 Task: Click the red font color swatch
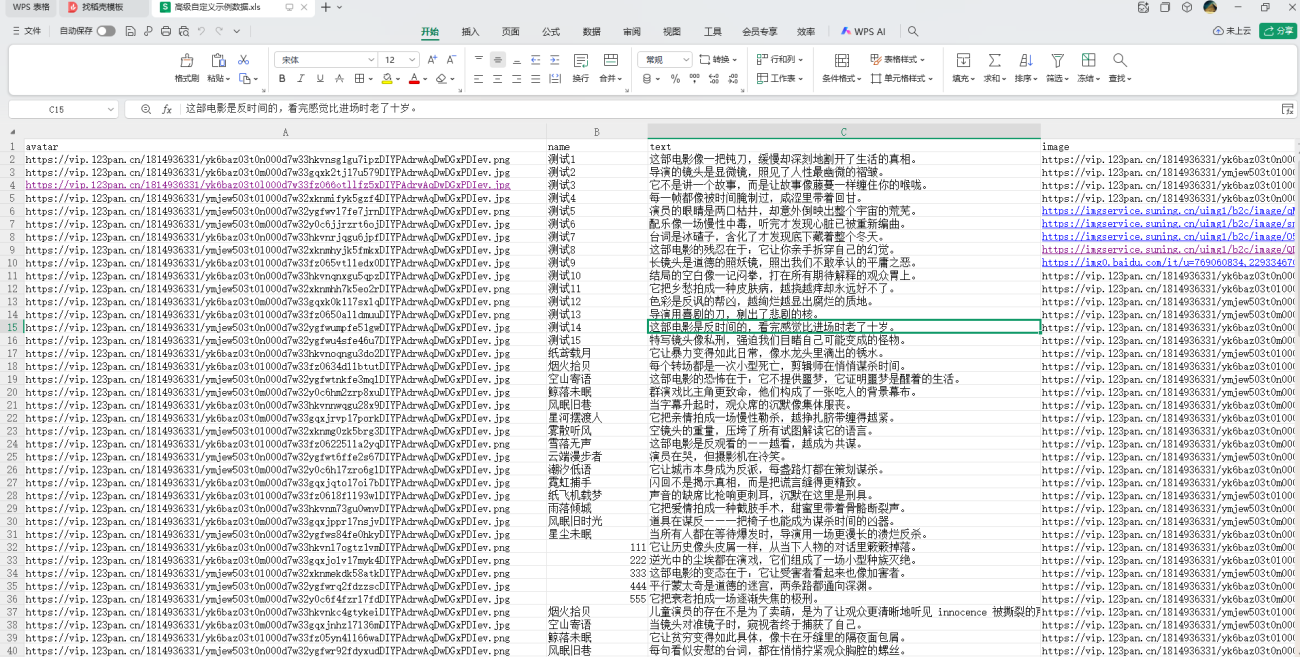(414, 78)
